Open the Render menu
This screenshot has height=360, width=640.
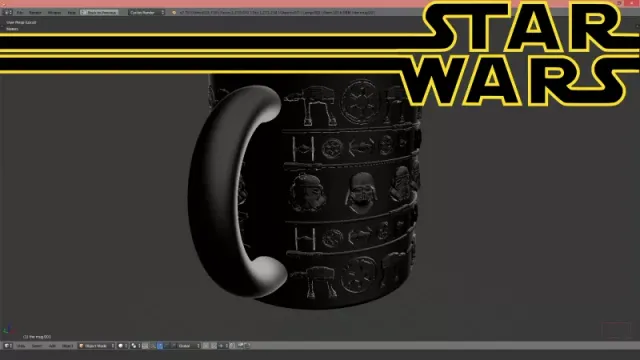click(x=35, y=13)
